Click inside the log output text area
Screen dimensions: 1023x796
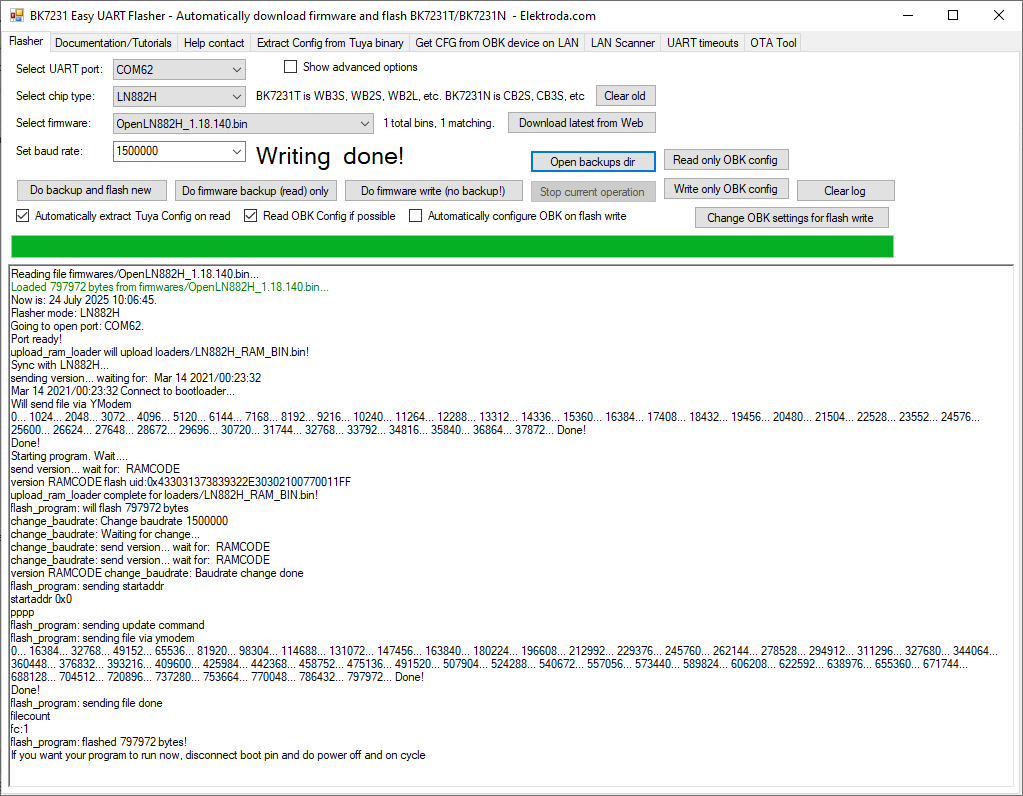[x=512, y=526]
